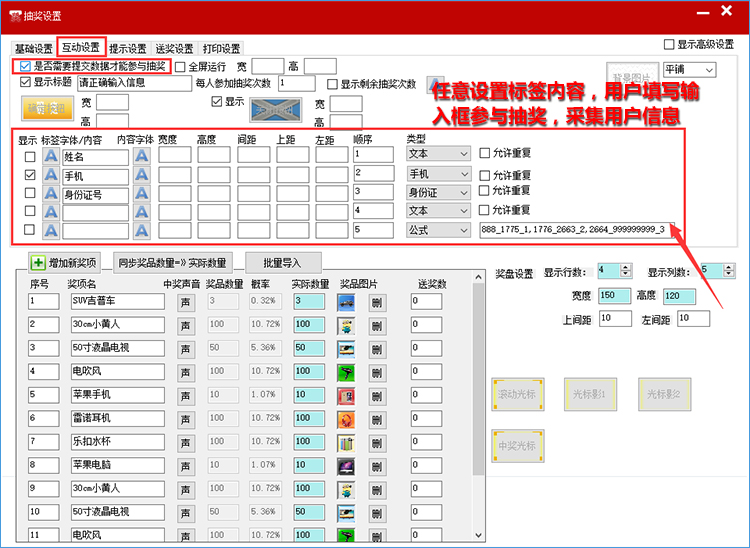Check 允许重复 for the 身份证 row
750x548 pixels.
pyautogui.click(x=485, y=191)
